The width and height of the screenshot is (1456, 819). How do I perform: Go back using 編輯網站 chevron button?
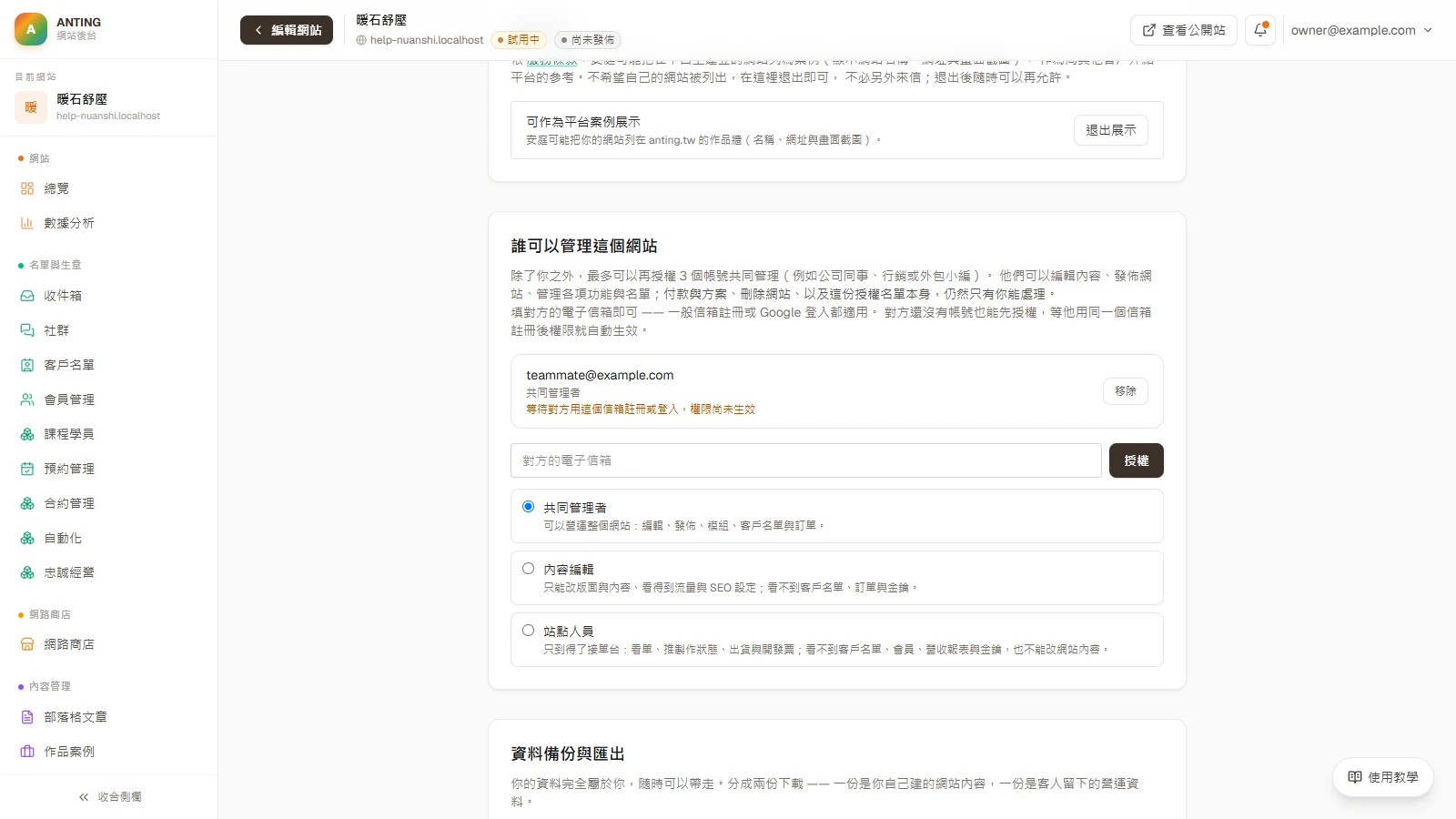pyautogui.click(x=287, y=30)
